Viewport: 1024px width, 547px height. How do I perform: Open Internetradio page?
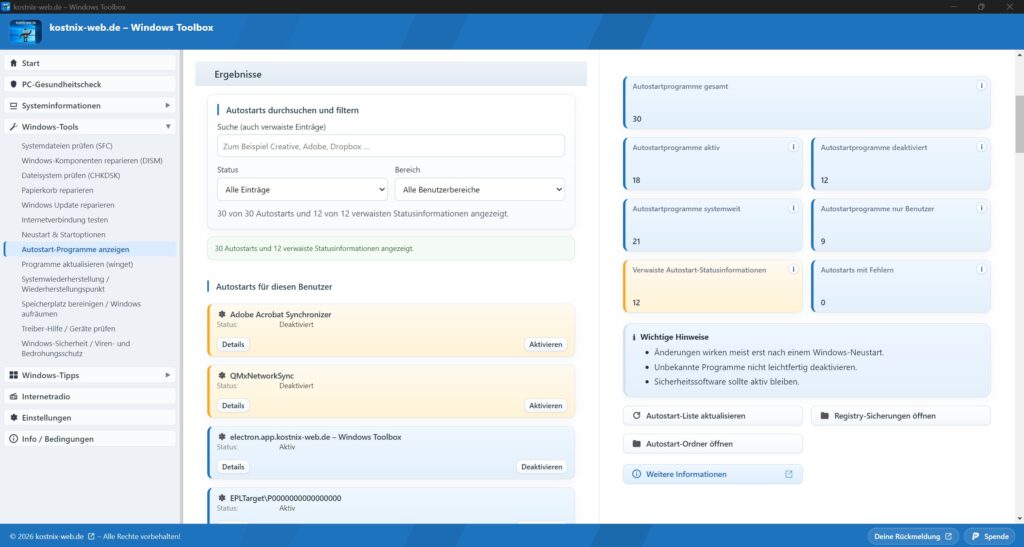coord(89,396)
